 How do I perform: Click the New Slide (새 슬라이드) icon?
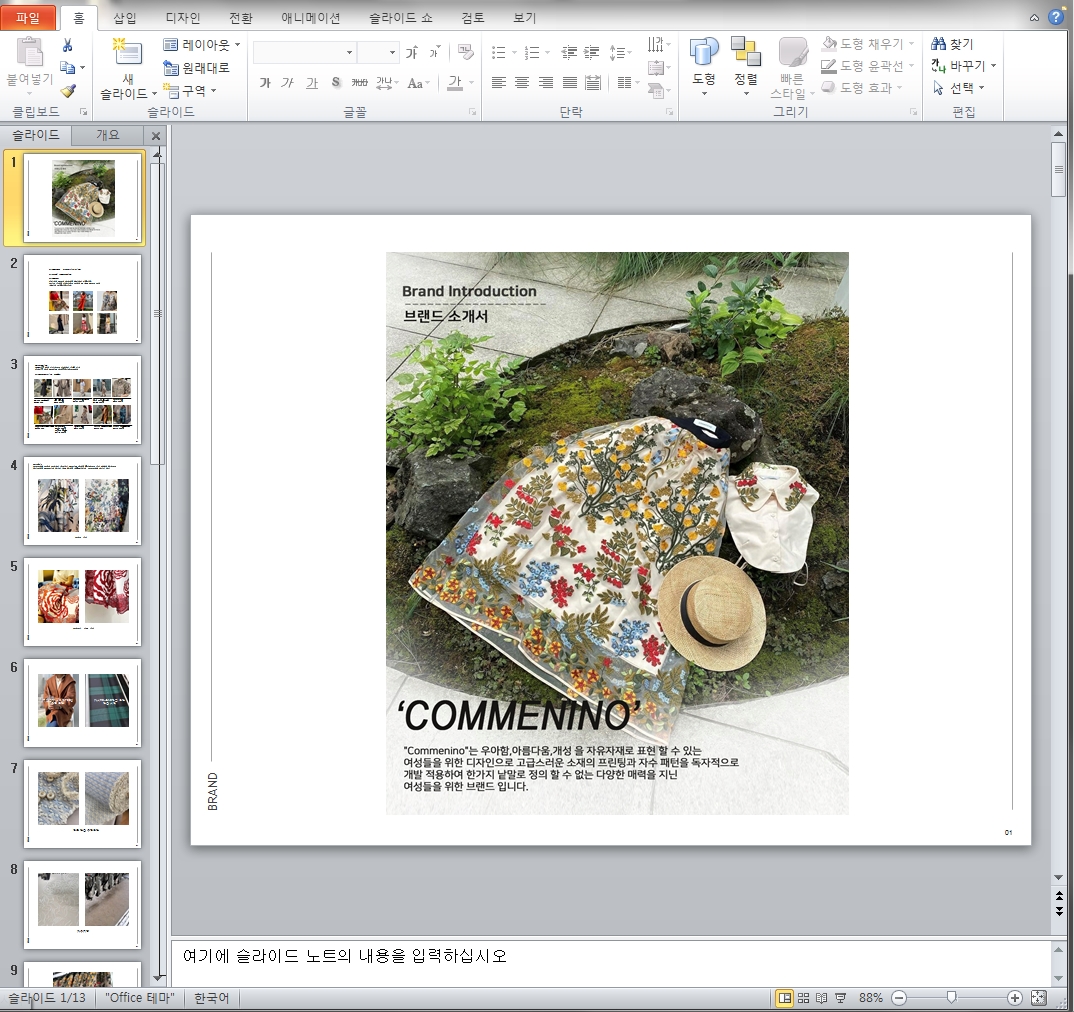pos(127,52)
